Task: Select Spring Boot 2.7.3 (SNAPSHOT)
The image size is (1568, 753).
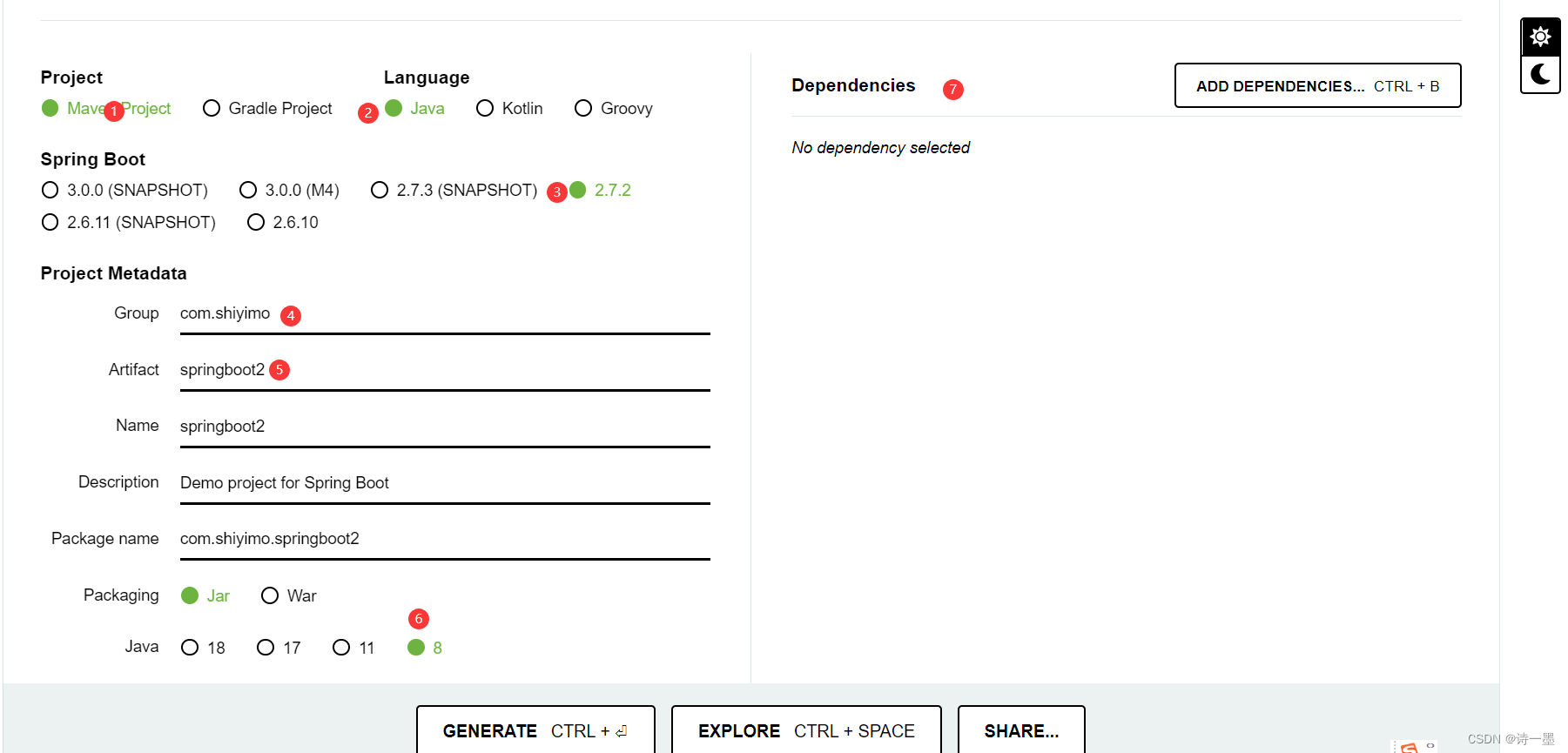Action: click(454, 190)
